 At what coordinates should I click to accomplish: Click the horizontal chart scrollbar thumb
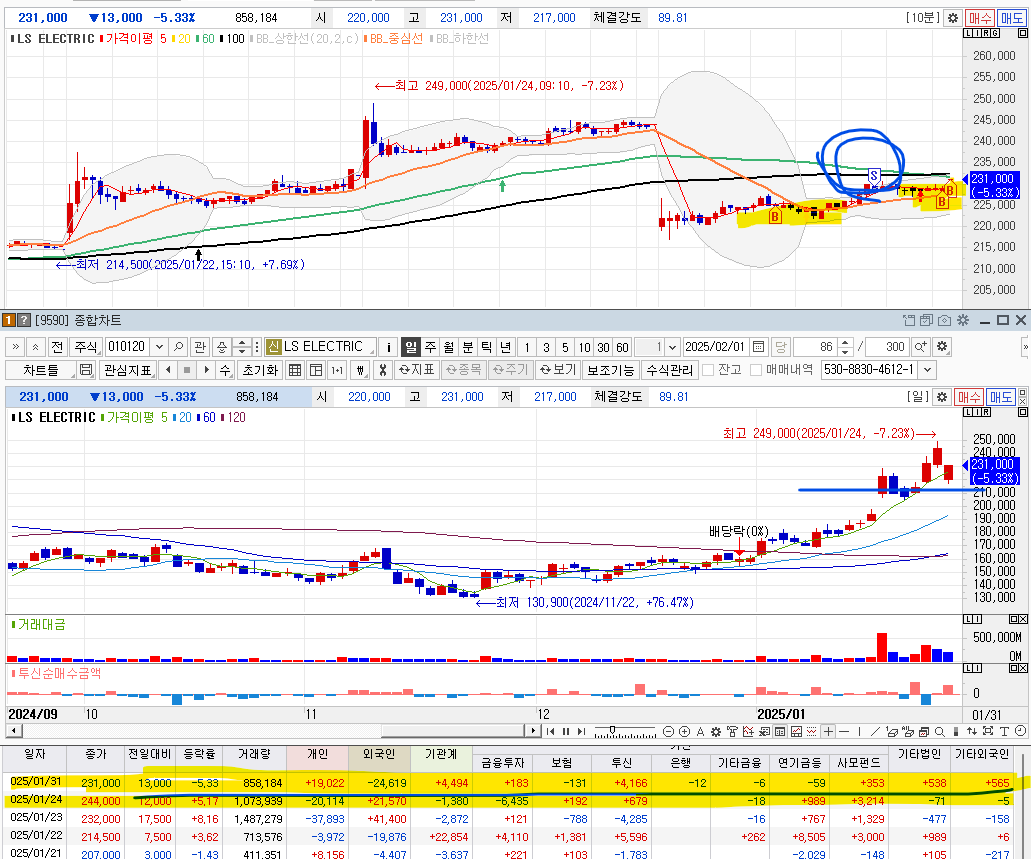[x=453, y=731]
